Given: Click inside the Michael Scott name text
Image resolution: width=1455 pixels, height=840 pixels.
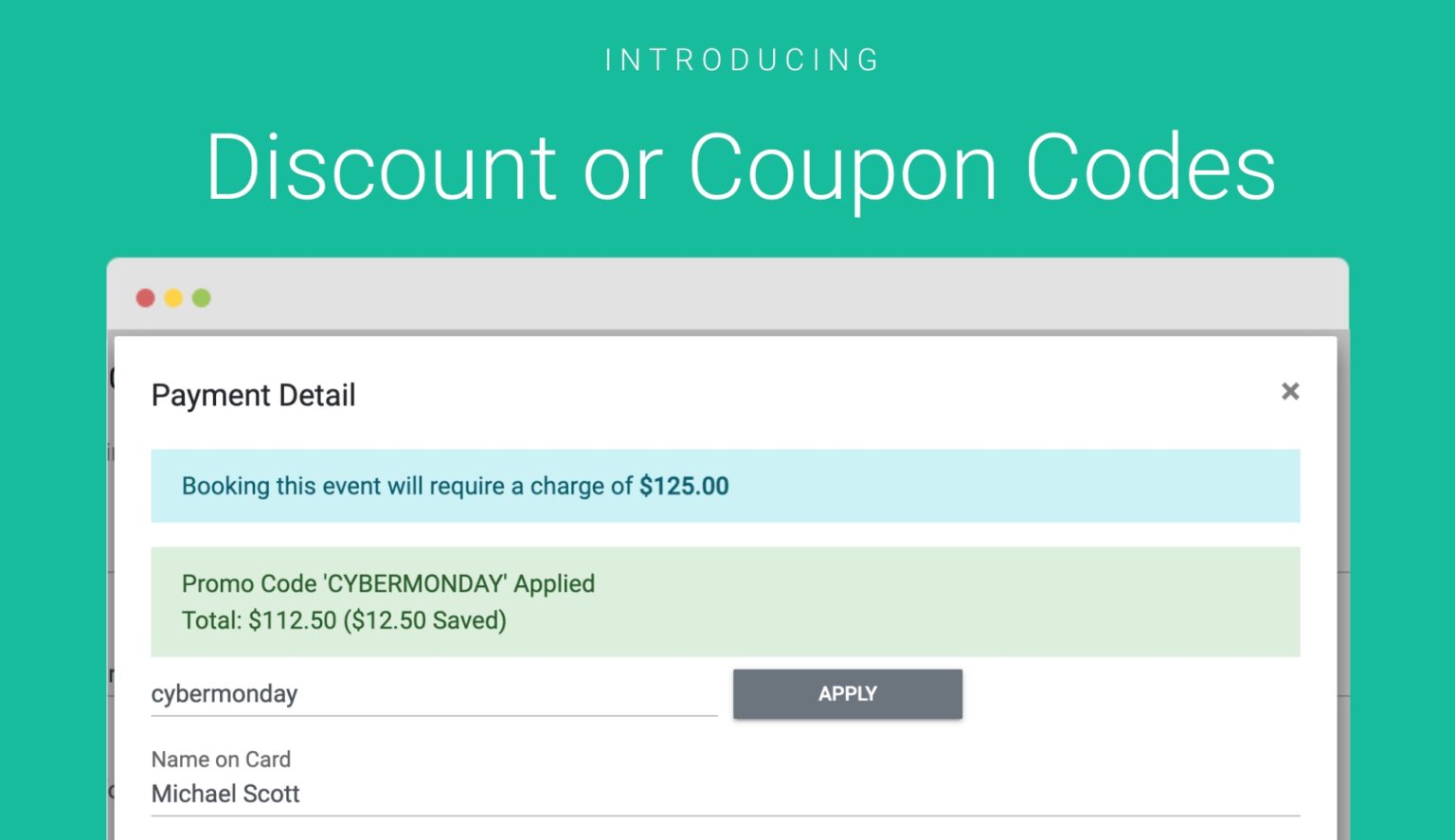Looking at the screenshot, I should 225,794.
